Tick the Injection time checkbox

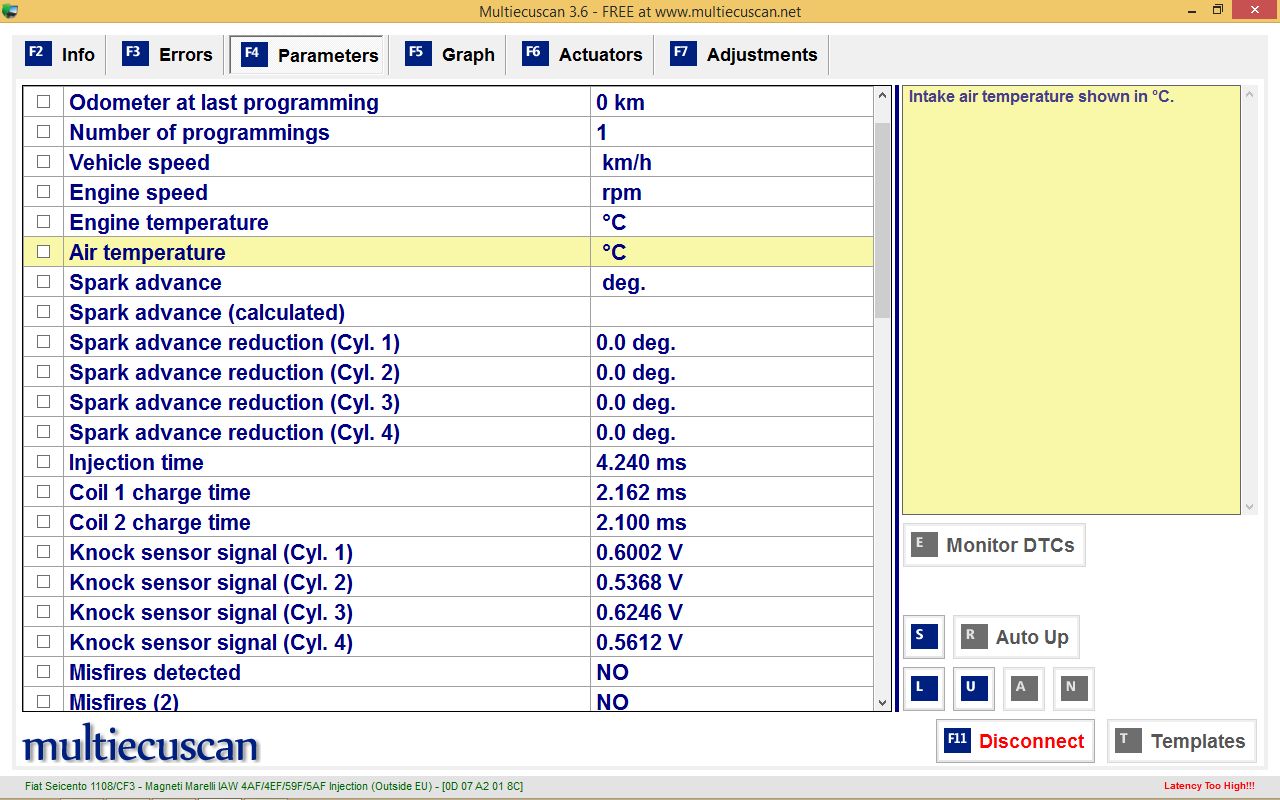(x=43, y=462)
